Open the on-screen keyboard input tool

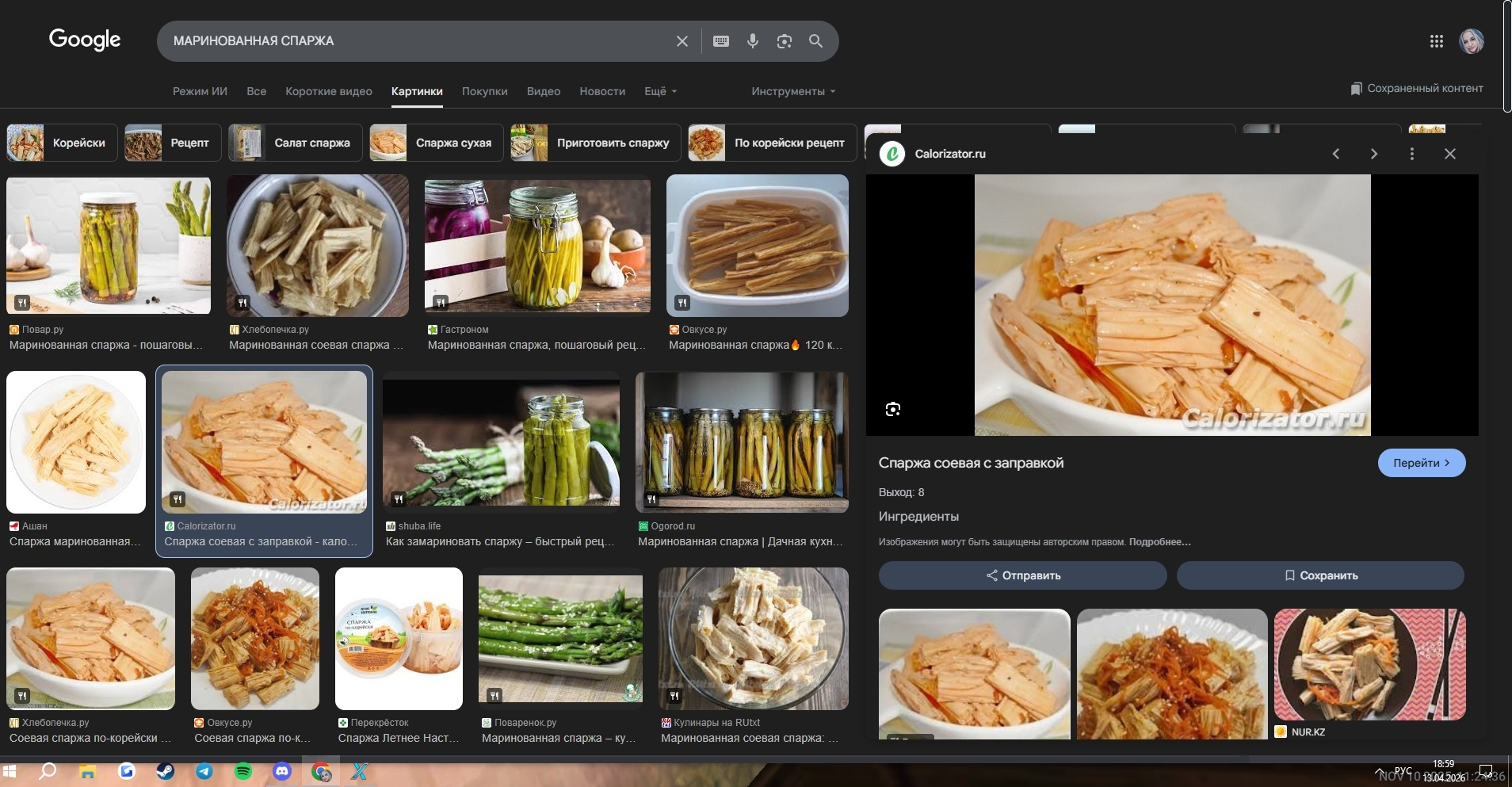721,41
